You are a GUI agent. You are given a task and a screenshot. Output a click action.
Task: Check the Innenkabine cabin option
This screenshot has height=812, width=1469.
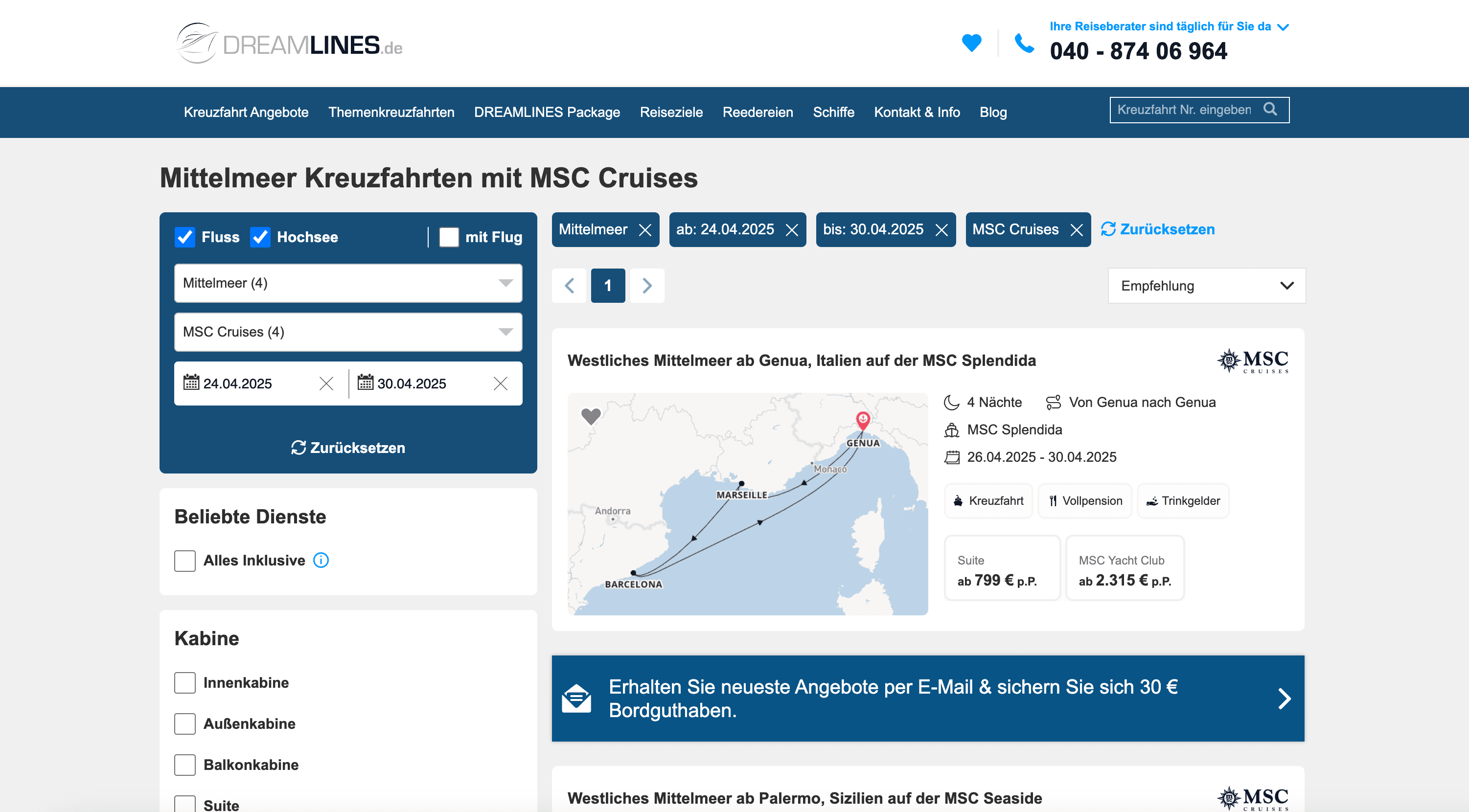coord(185,682)
